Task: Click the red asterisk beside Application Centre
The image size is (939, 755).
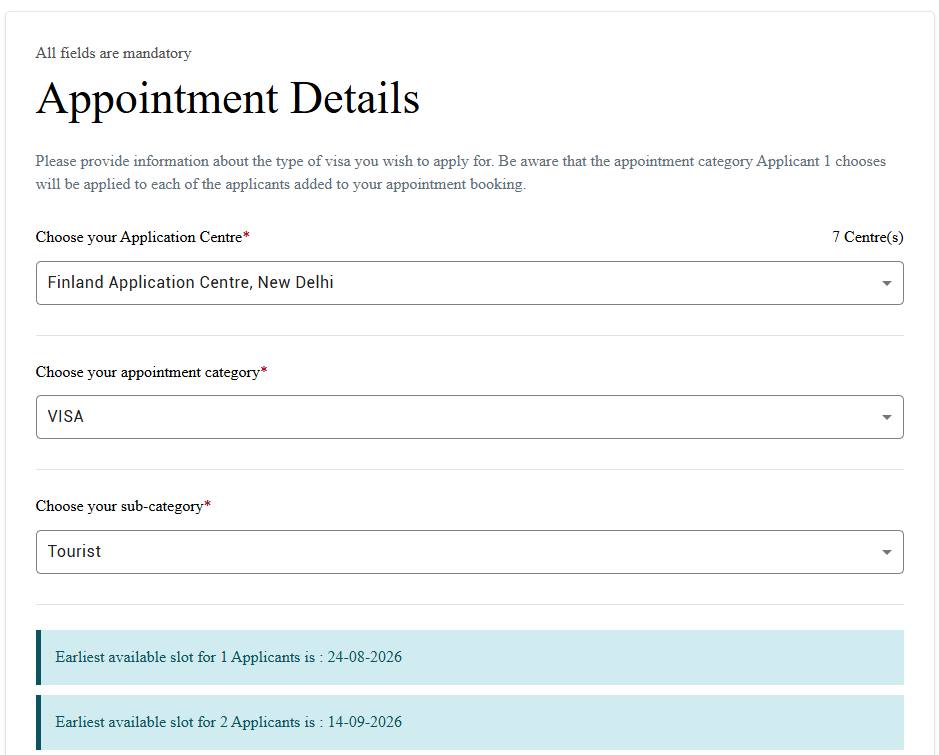Action: point(246,235)
